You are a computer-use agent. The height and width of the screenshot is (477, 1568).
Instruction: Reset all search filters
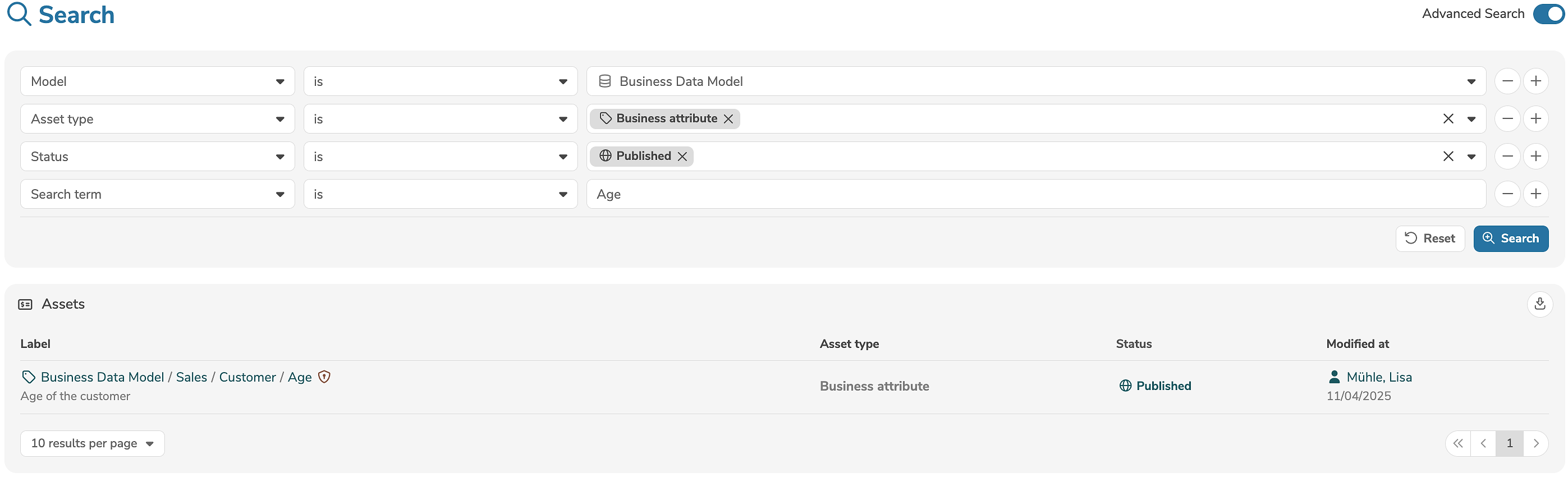point(1429,238)
